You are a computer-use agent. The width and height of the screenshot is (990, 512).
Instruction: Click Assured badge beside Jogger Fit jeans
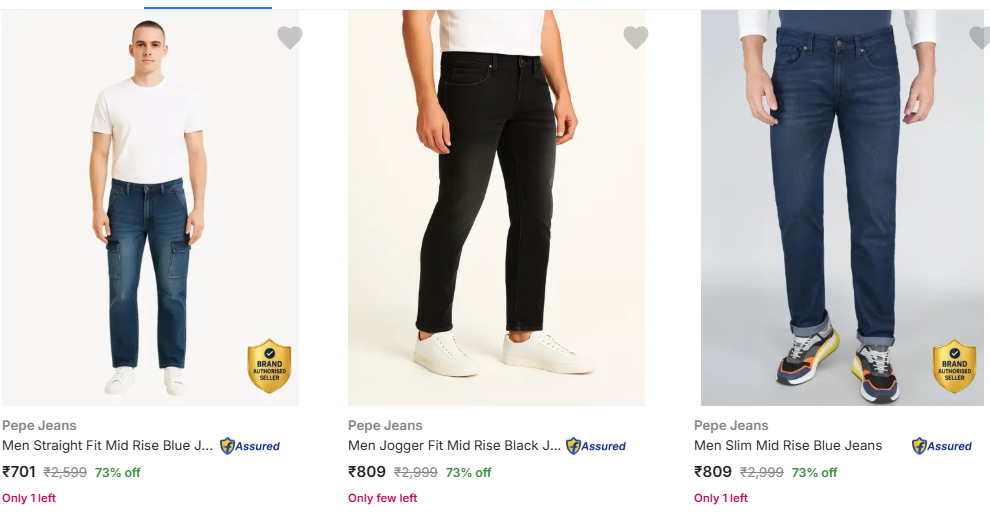point(596,446)
